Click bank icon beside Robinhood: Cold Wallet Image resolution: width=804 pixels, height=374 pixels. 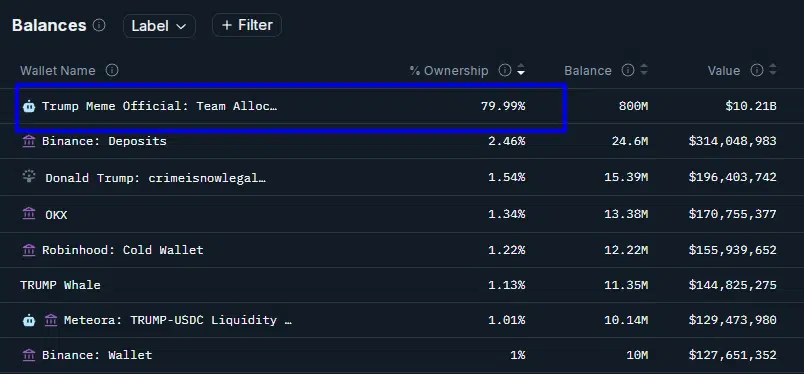click(29, 250)
